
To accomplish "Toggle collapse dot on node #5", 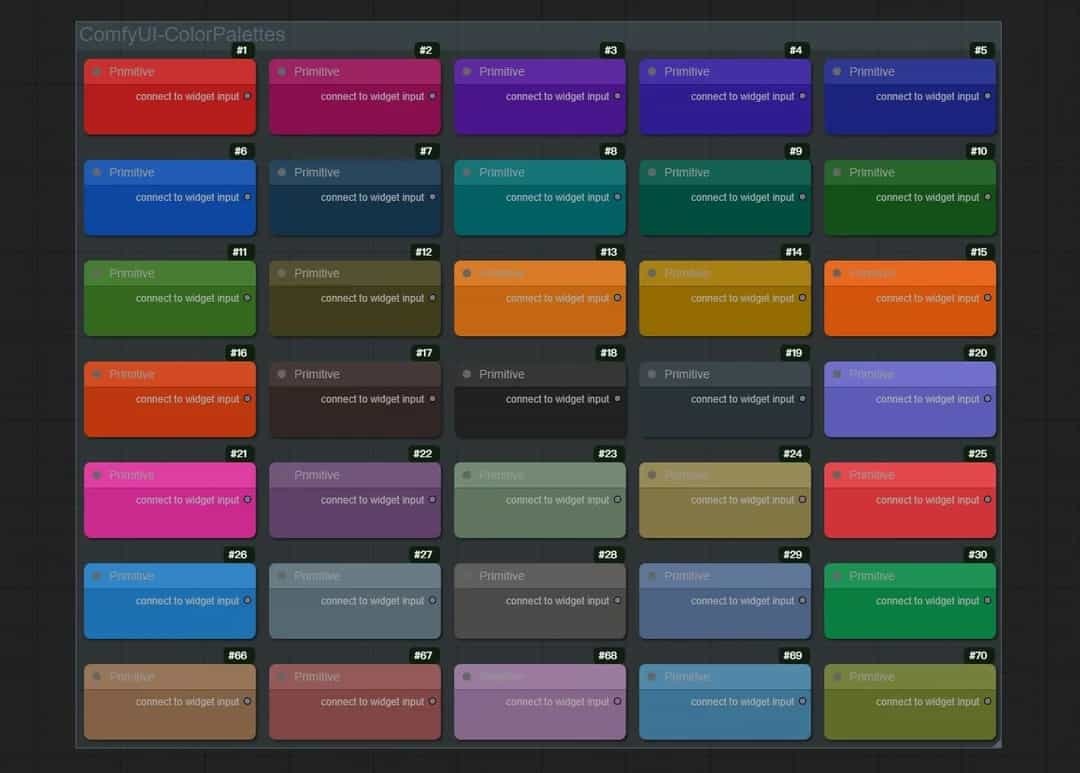I will 837,72.
